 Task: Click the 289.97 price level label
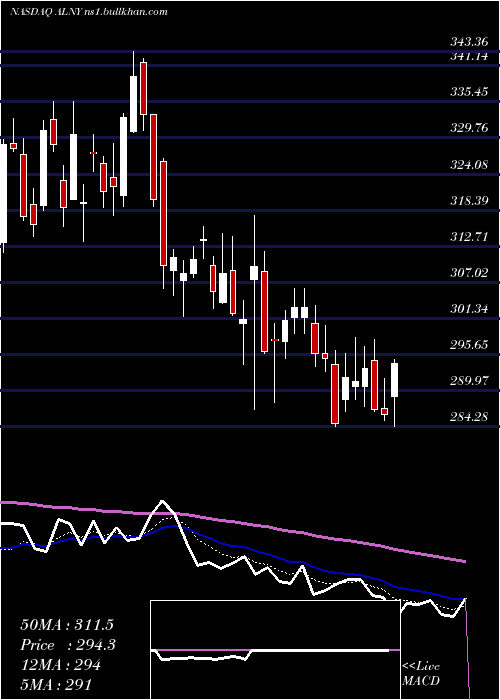(x=469, y=381)
